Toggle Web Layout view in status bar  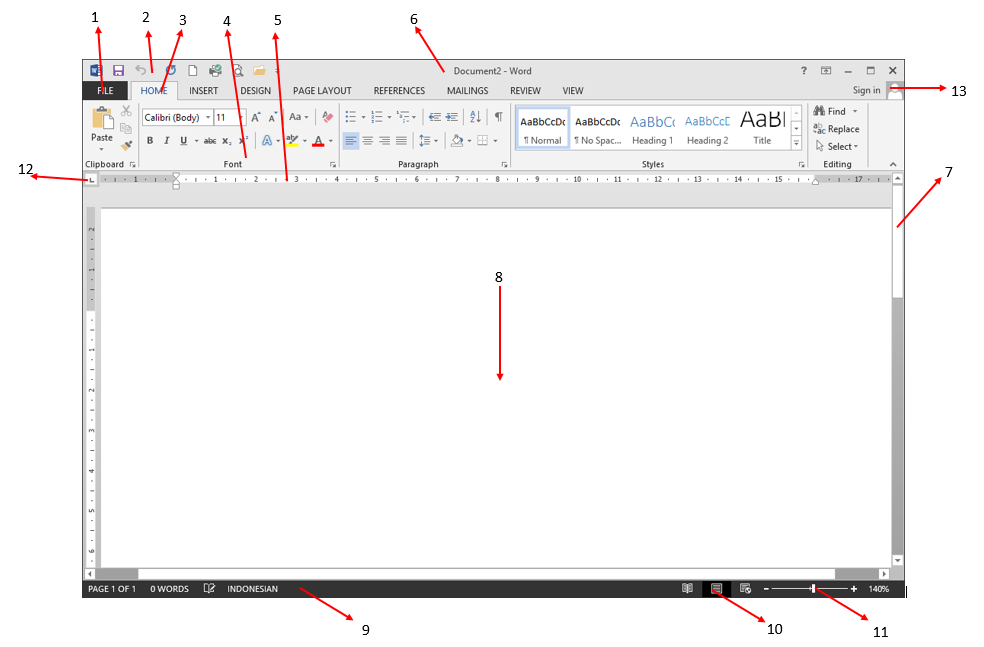745,589
